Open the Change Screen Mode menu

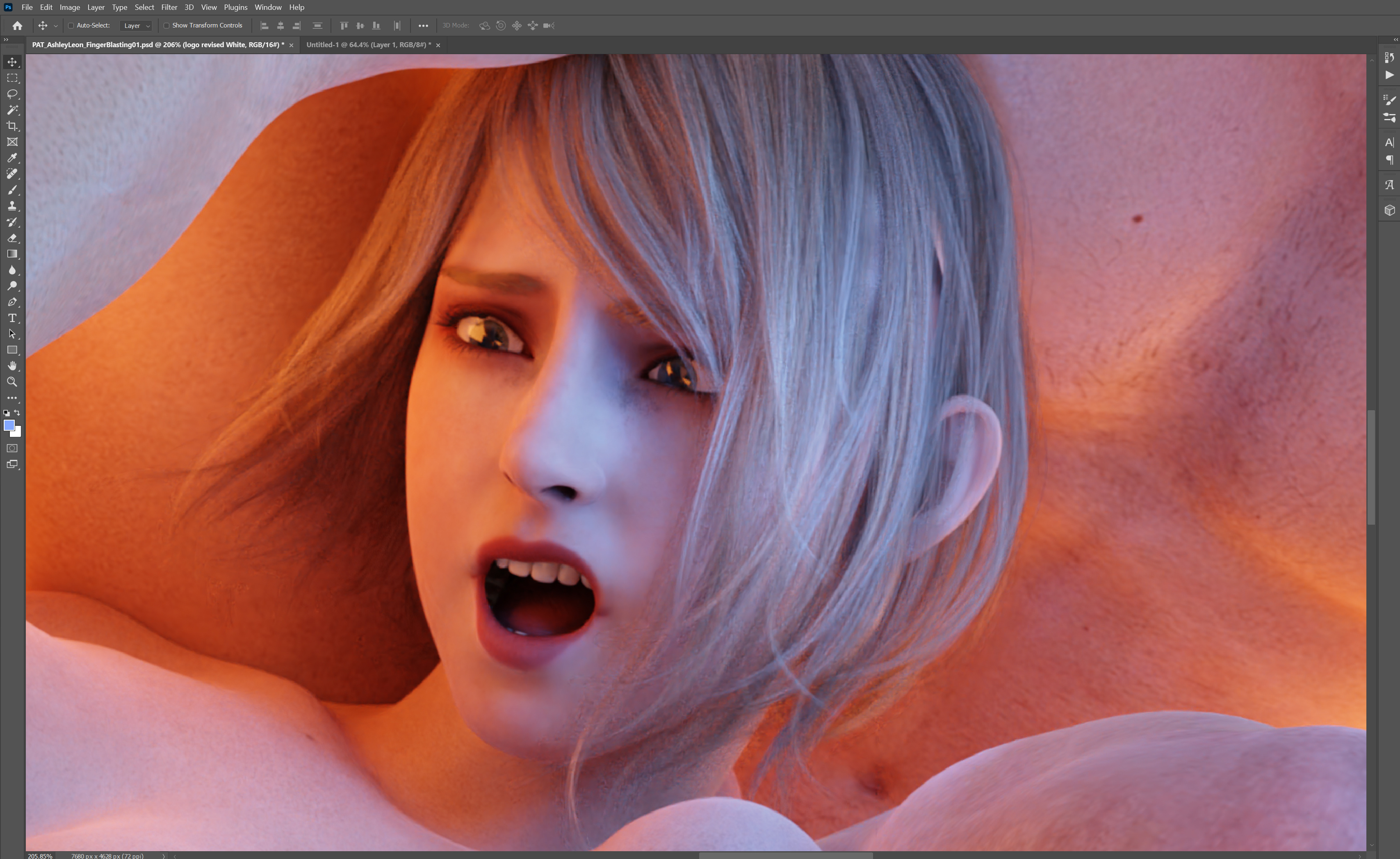12,464
